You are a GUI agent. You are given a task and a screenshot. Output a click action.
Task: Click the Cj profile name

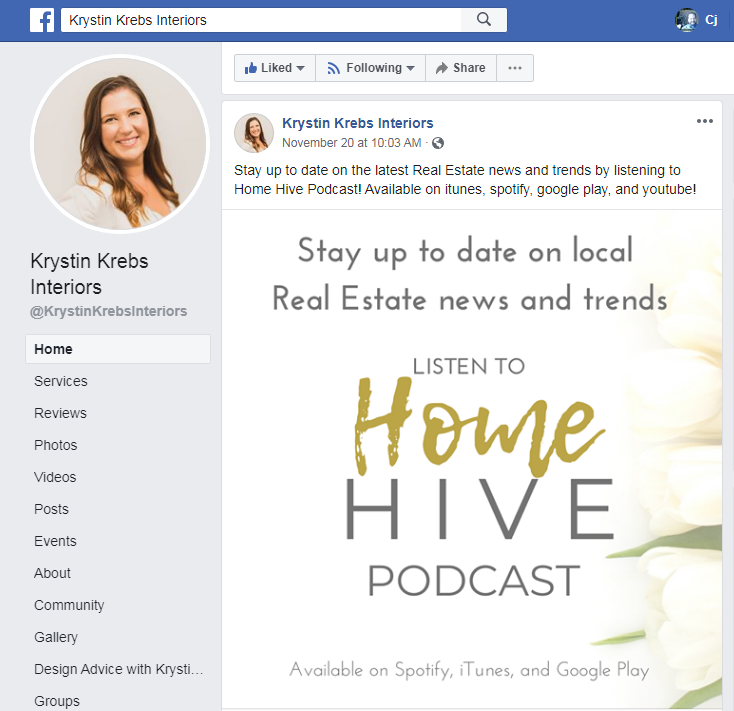(711, 20)
